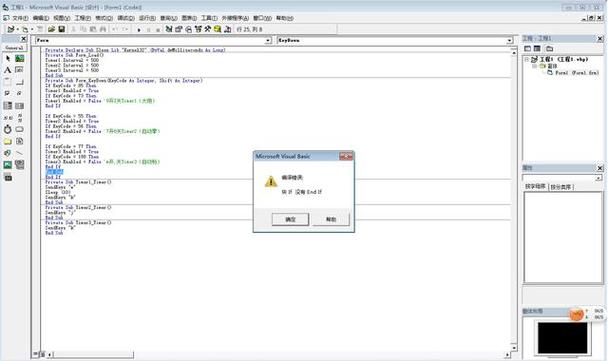Switch to the 按分类序 properties tab
608x361 pixels.
click(561, 187)
